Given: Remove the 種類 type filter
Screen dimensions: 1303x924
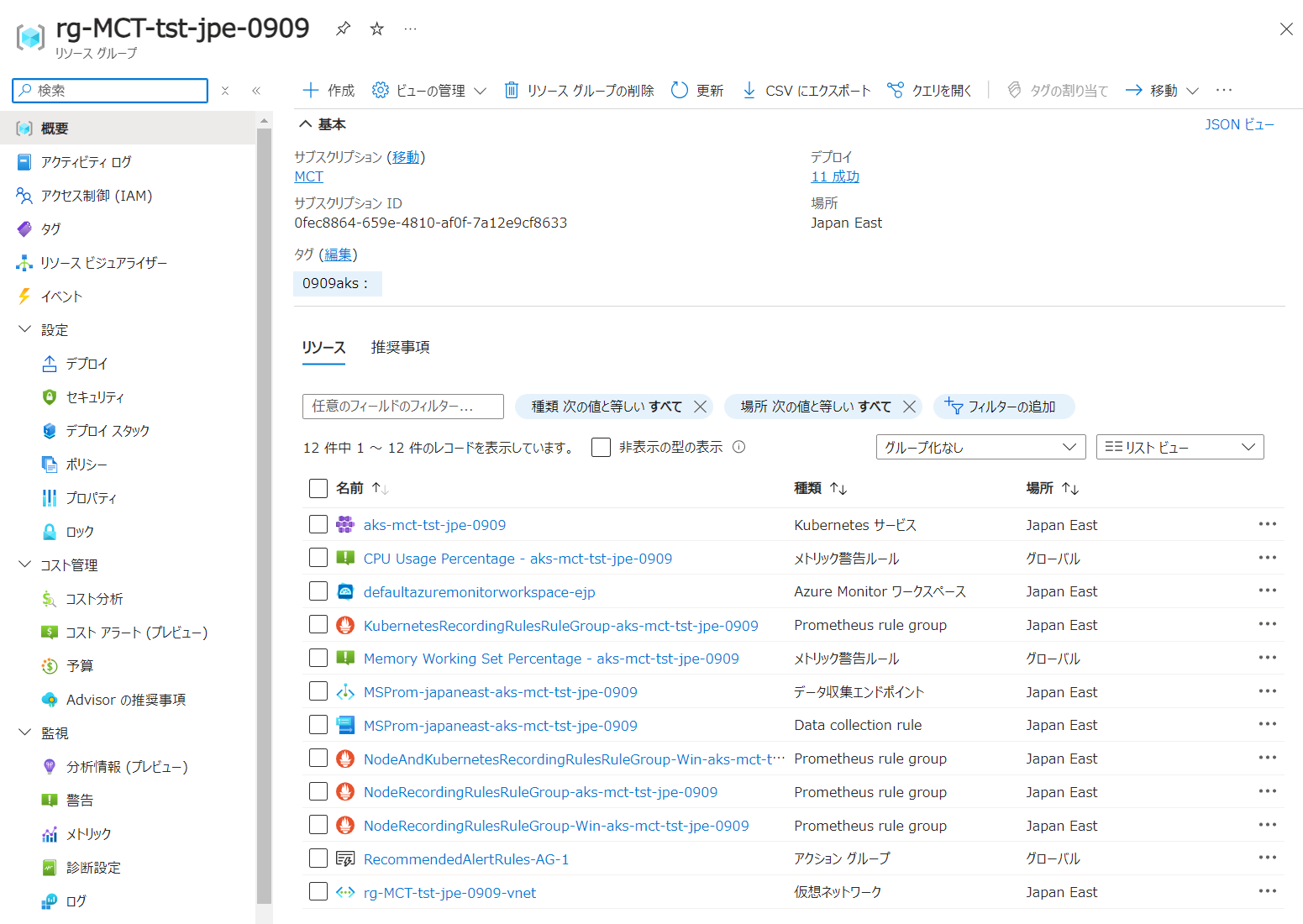Looking at the screenshot, I should [x=700, y=407].
